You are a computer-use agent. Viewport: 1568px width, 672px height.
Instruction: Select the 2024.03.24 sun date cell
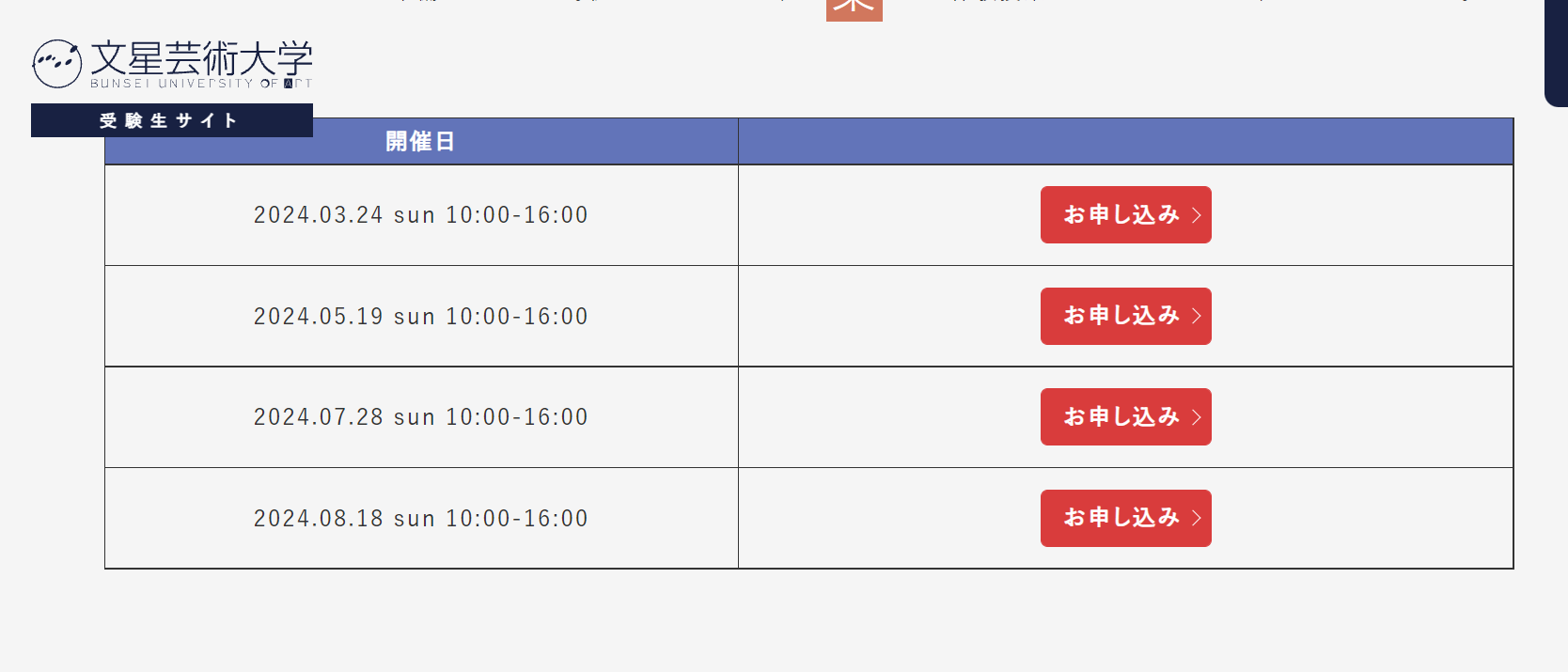pos(421,215)
